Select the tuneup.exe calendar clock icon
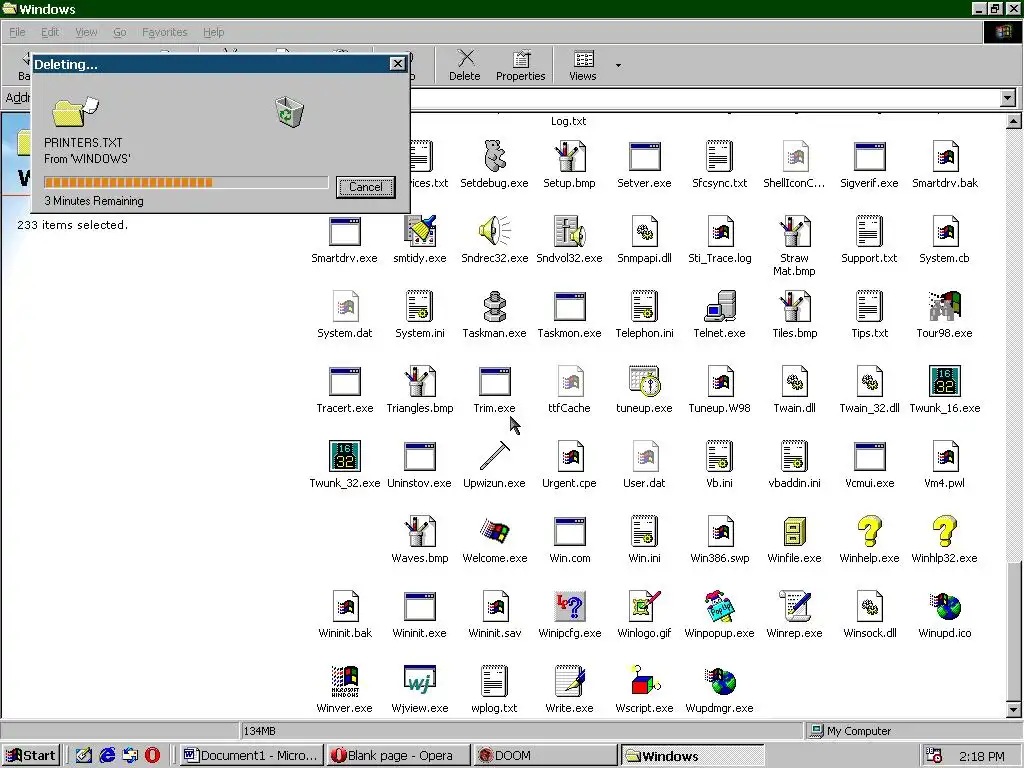Image resolution: width=1024 pixels, height=768 pixels. tap(645, 381)
